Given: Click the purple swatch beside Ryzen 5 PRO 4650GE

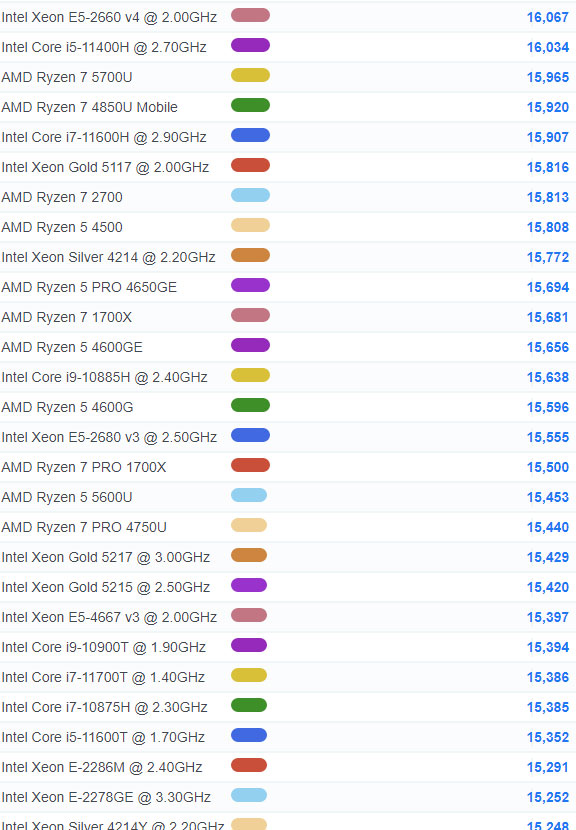Looking at the screenshot, I should [250, 285].
